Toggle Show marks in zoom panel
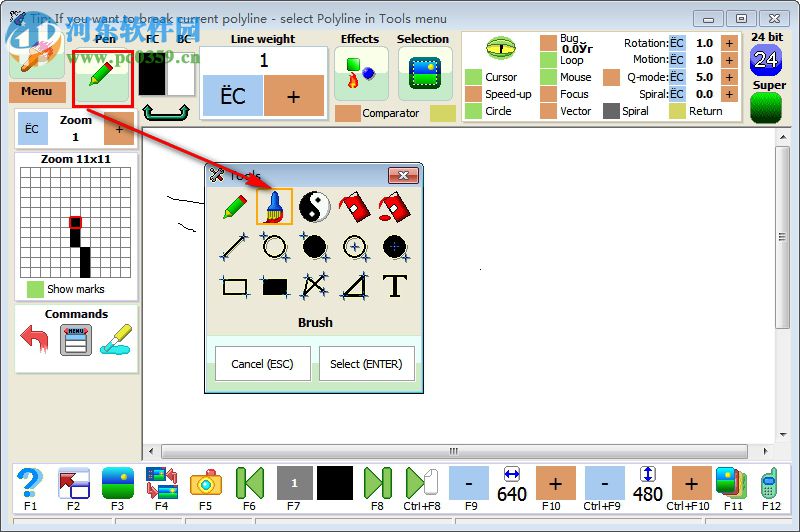 (x=35, y=289)
